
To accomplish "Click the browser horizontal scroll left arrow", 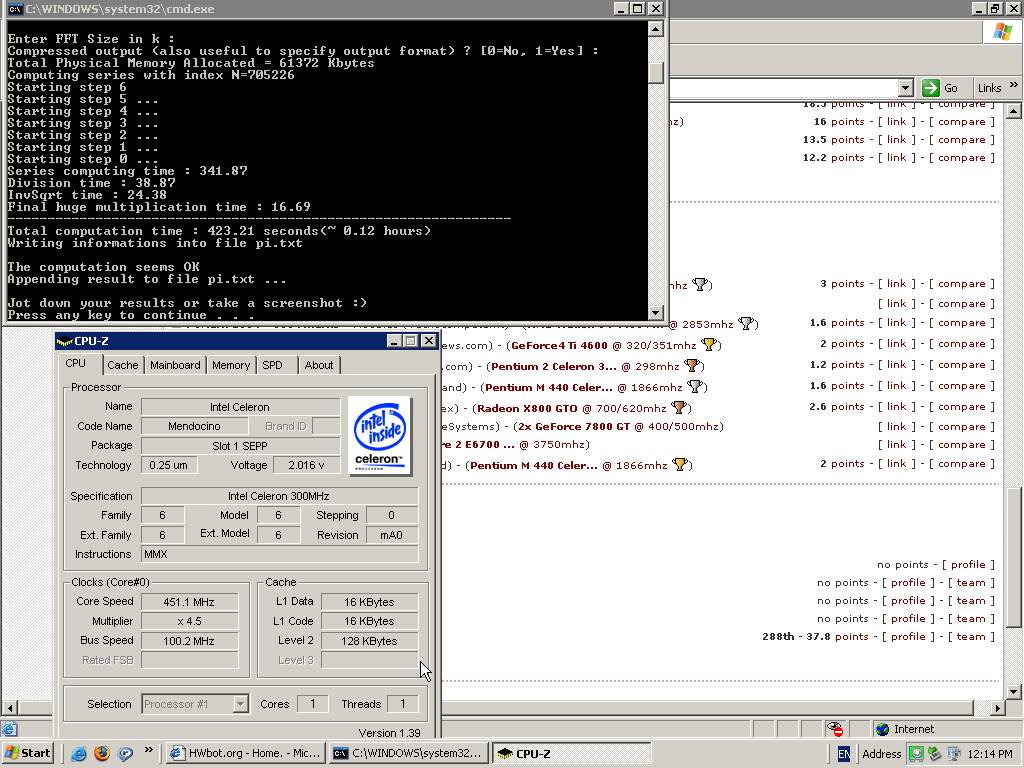I will 10,708.
